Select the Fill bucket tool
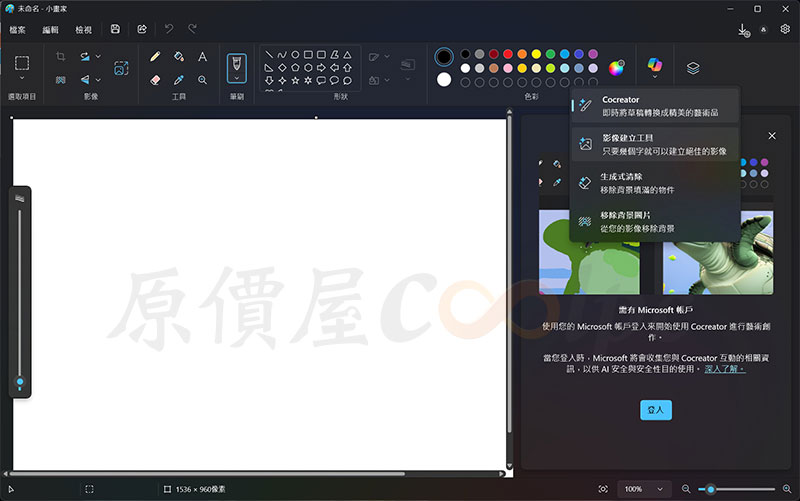 click(178, 57)
